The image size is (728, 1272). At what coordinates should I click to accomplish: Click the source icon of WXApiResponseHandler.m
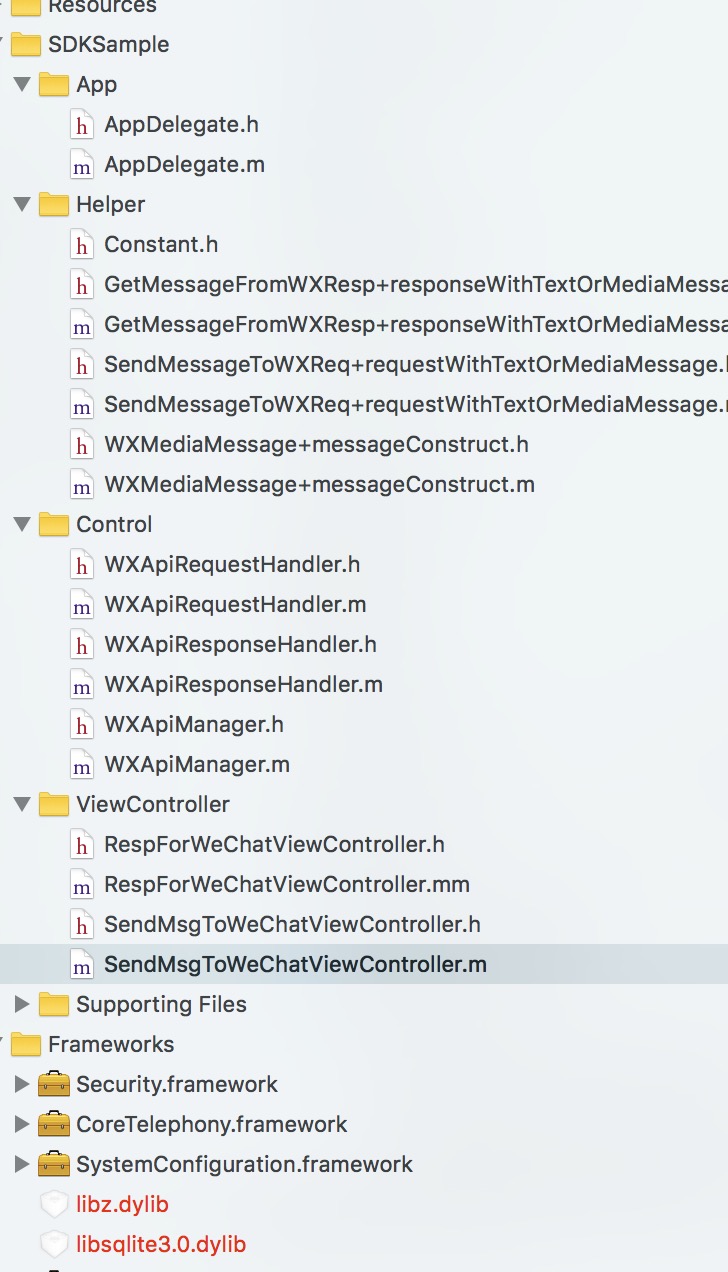[82, 685]
